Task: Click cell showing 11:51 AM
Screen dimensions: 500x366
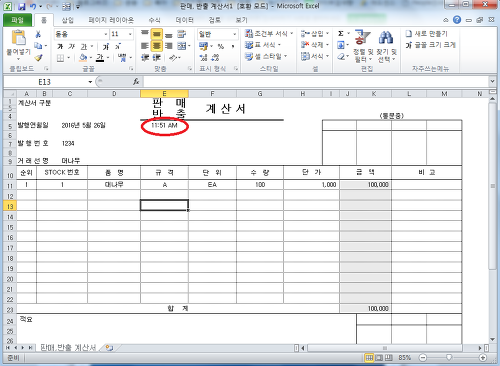Action: (x=164, y=125)
